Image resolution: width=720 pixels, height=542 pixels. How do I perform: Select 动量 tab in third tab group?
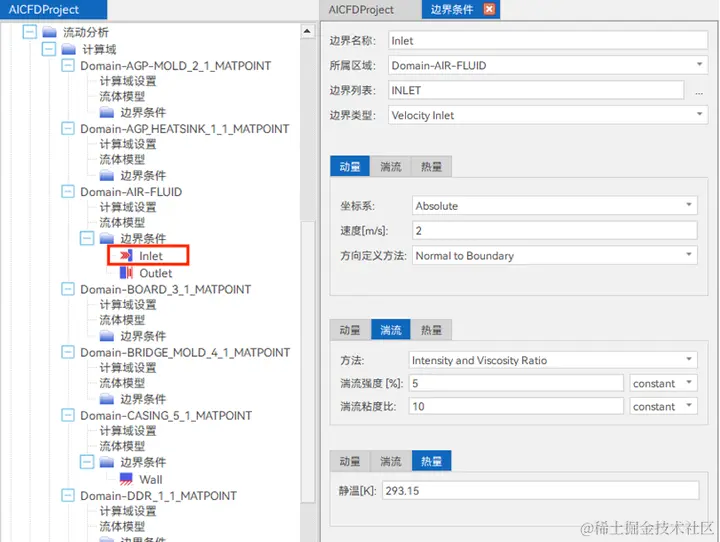point(350,461)
